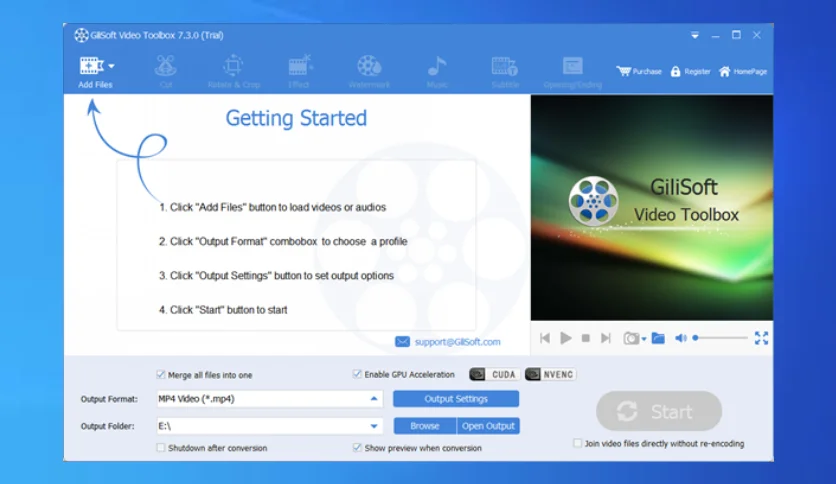The width and height of the screenshot is (836, 484).
Task: Click the Output Settings button
Action: coord(456,399)
